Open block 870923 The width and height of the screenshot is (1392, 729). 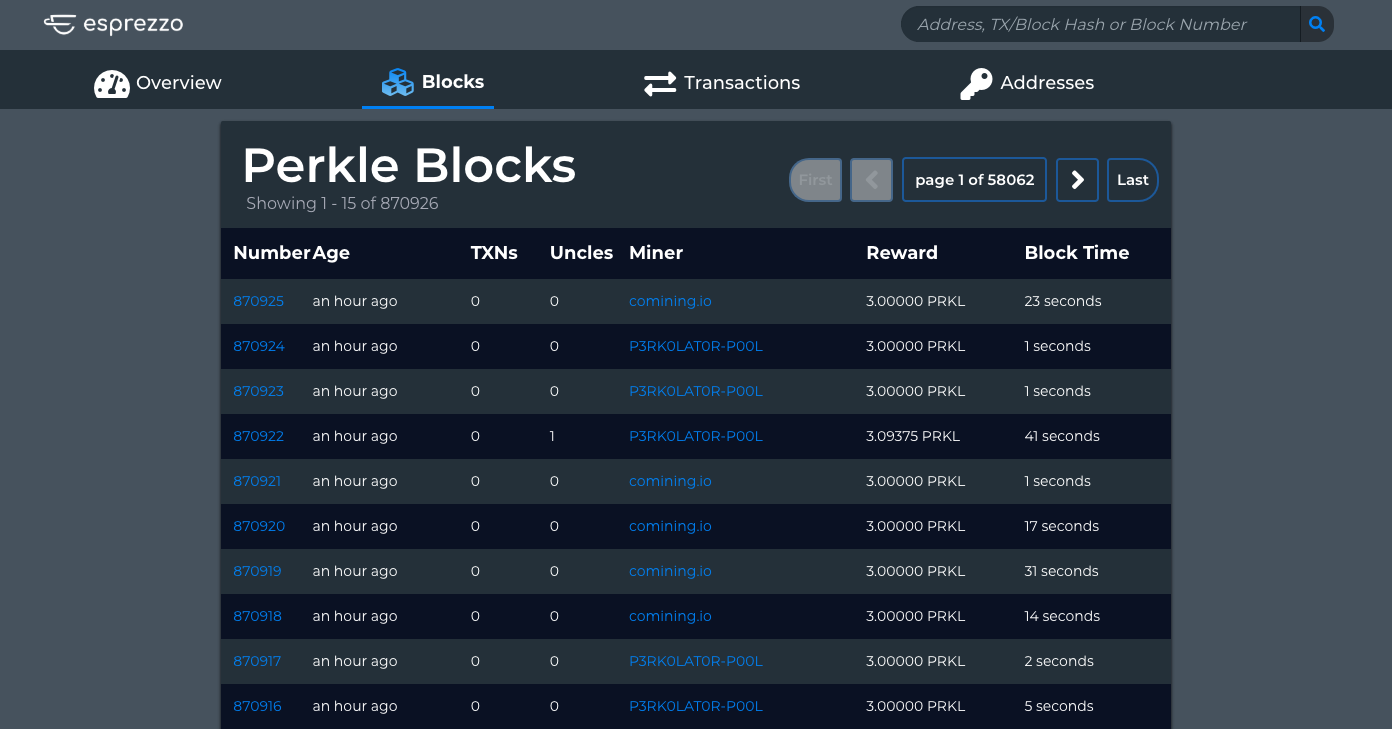[258, 391]
